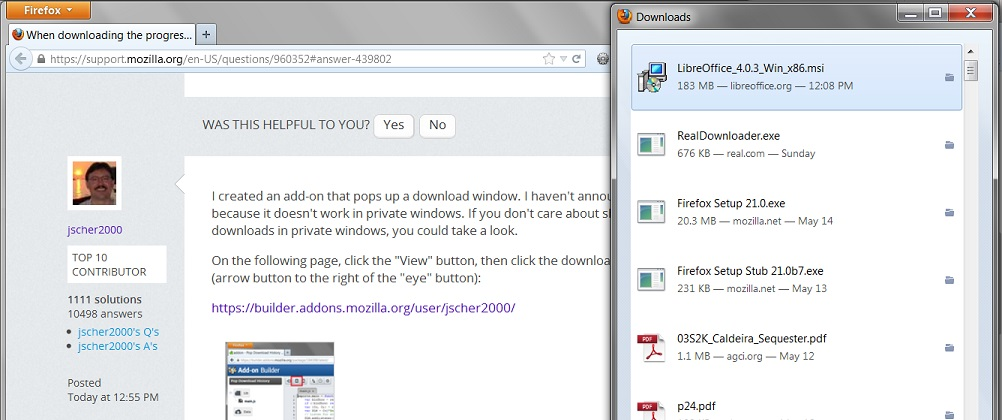The width and height of the screenshot is (1002, 420).
Task: Open the link jscher2000's A's
Action: (118, 346)
